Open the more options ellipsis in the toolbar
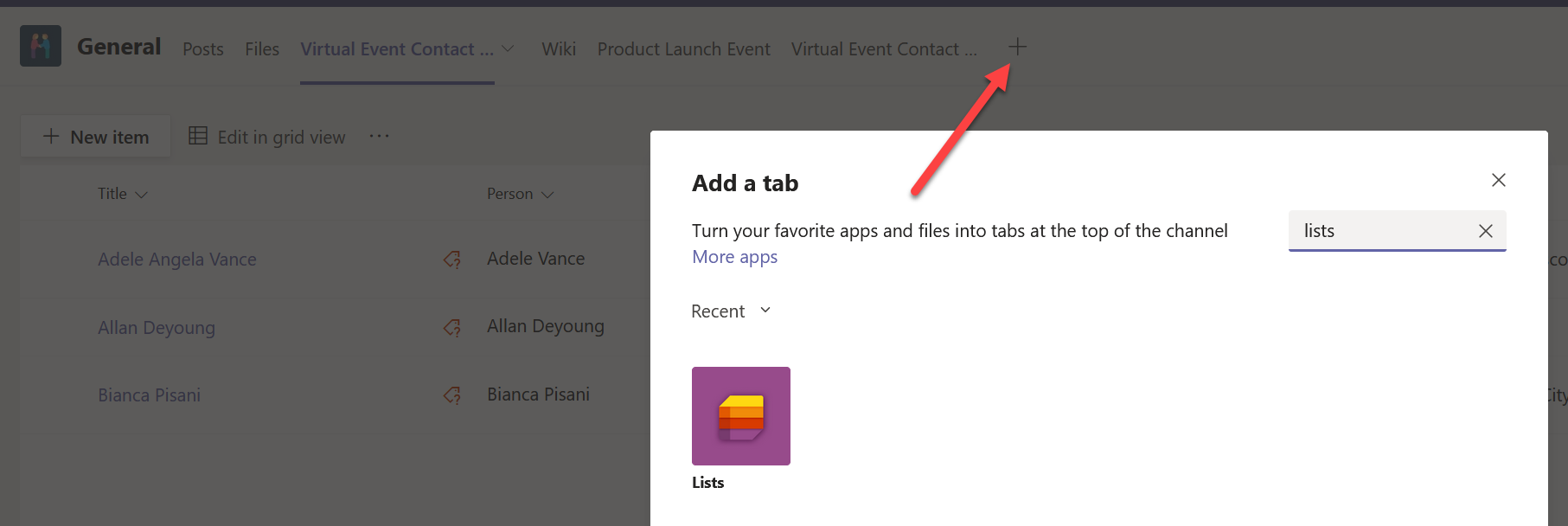This screenshot has height=526, width=1568. pos(379,136)
